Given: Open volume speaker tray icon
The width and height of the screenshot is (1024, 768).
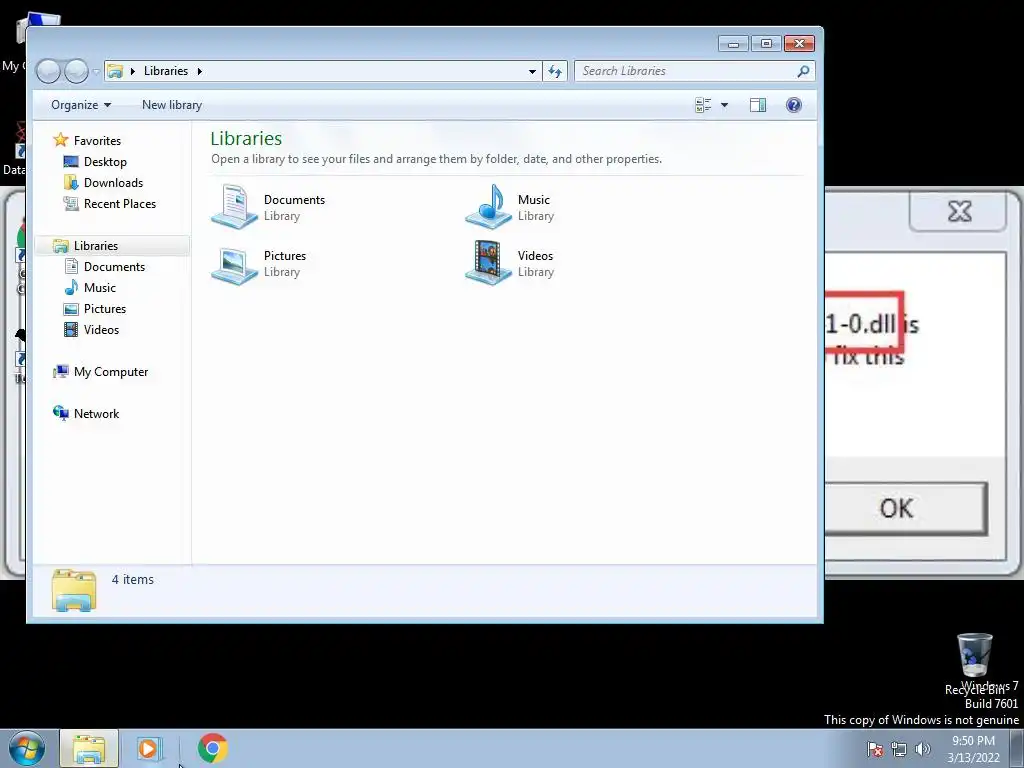Looking at the screenshot, I should (923, 748).
